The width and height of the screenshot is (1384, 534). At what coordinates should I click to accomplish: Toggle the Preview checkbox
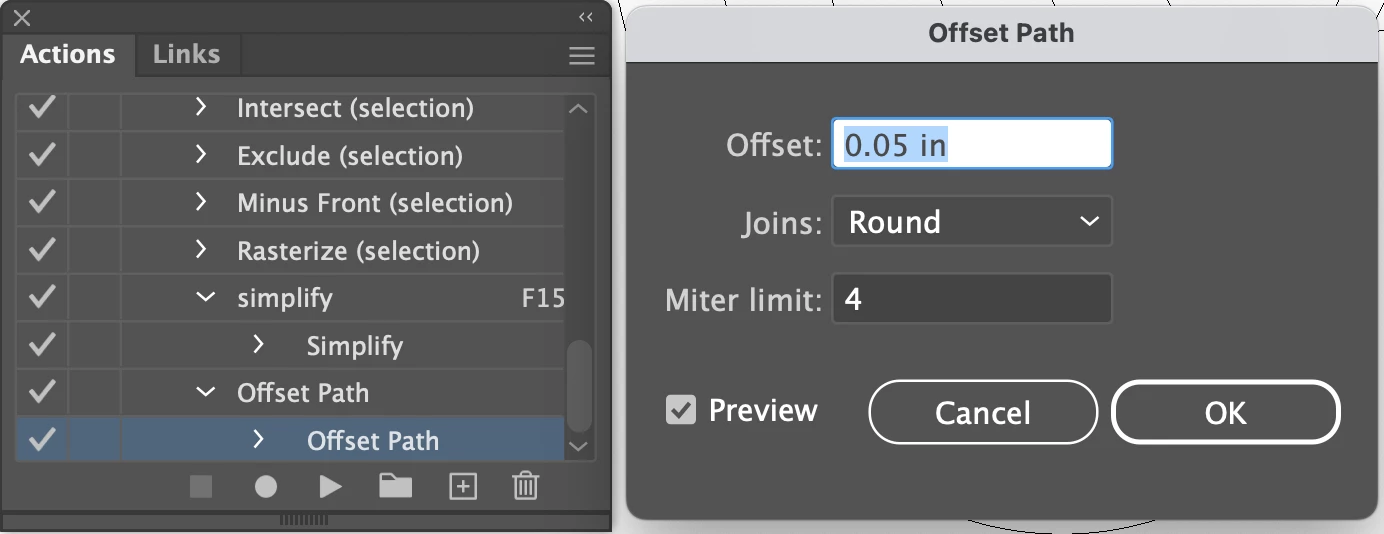pyautogui.click(x=681, y=410)
